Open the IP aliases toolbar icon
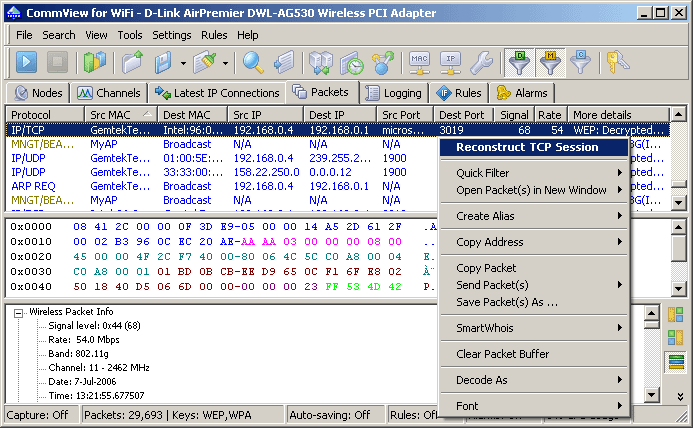693x428 pixels. (450, 62)
